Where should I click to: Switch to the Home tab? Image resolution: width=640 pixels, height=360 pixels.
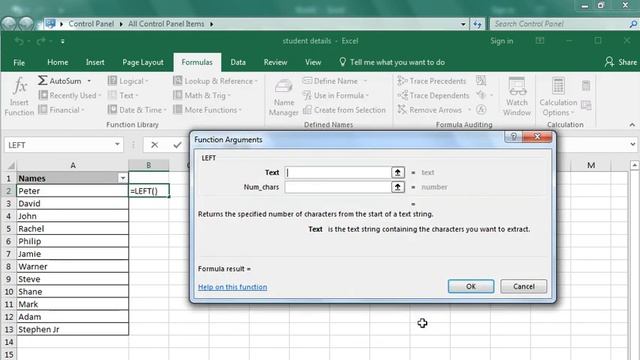[58, 62]
